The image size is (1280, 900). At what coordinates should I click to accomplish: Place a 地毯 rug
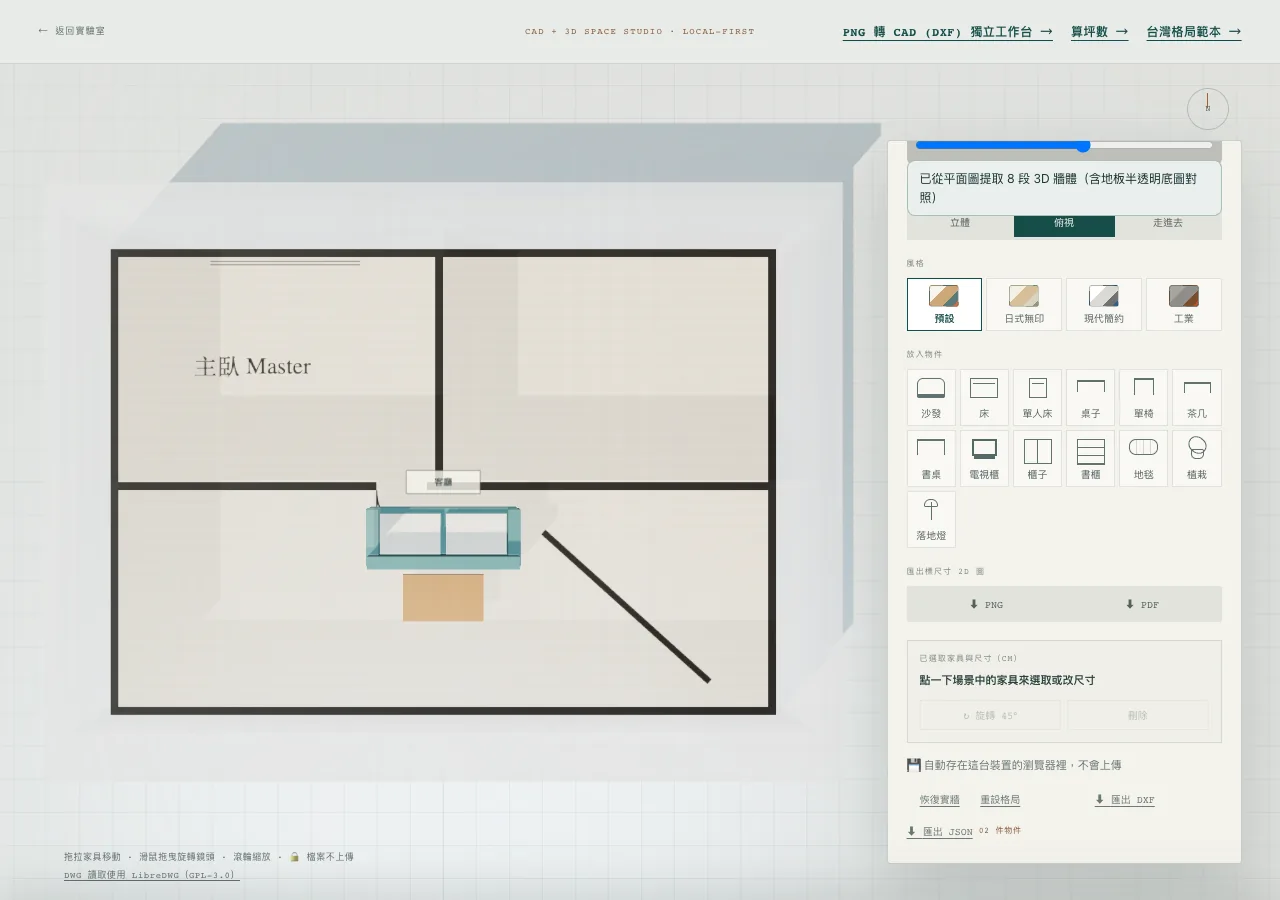pos(1143,459)
